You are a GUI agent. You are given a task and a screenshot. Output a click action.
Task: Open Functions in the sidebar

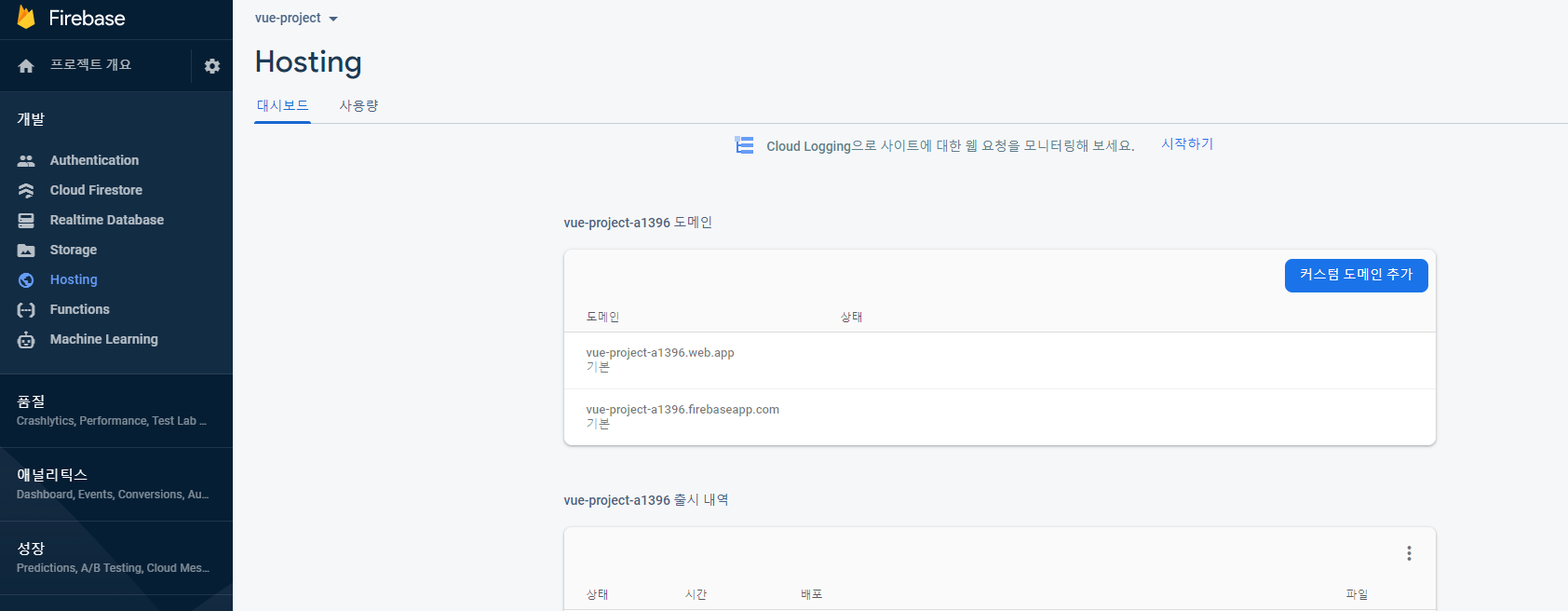pyautogui.click(x=80, y=309)
